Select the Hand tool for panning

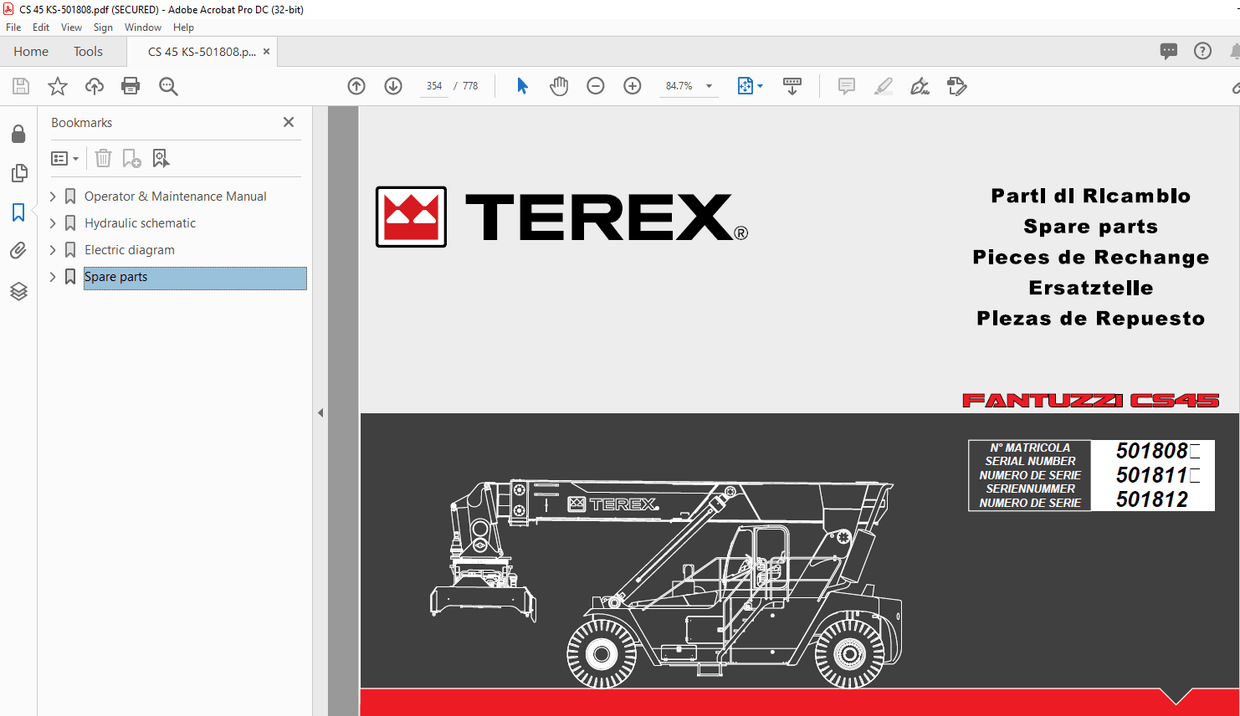(559, 86)
